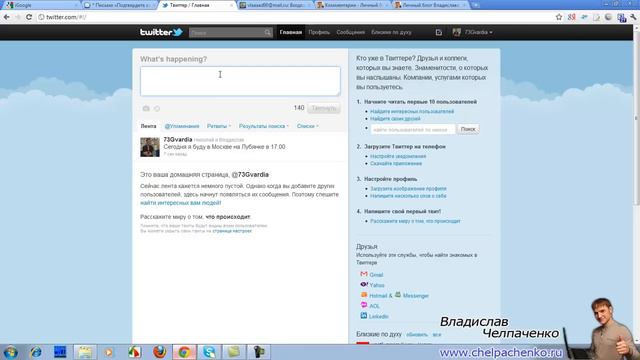
Task: Click the twitter.com address bar
Action: point(294,17)
